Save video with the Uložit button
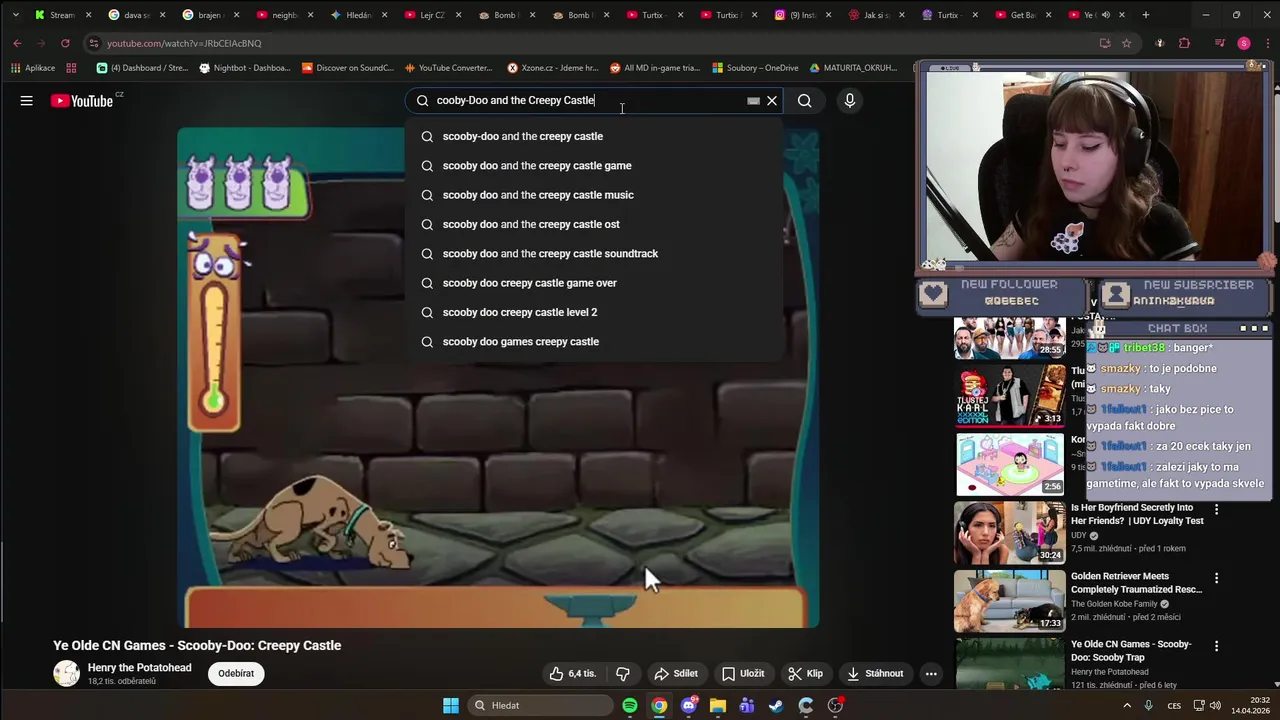The width and height of the screenshot is (1280, 720). (x=743, y=673)
